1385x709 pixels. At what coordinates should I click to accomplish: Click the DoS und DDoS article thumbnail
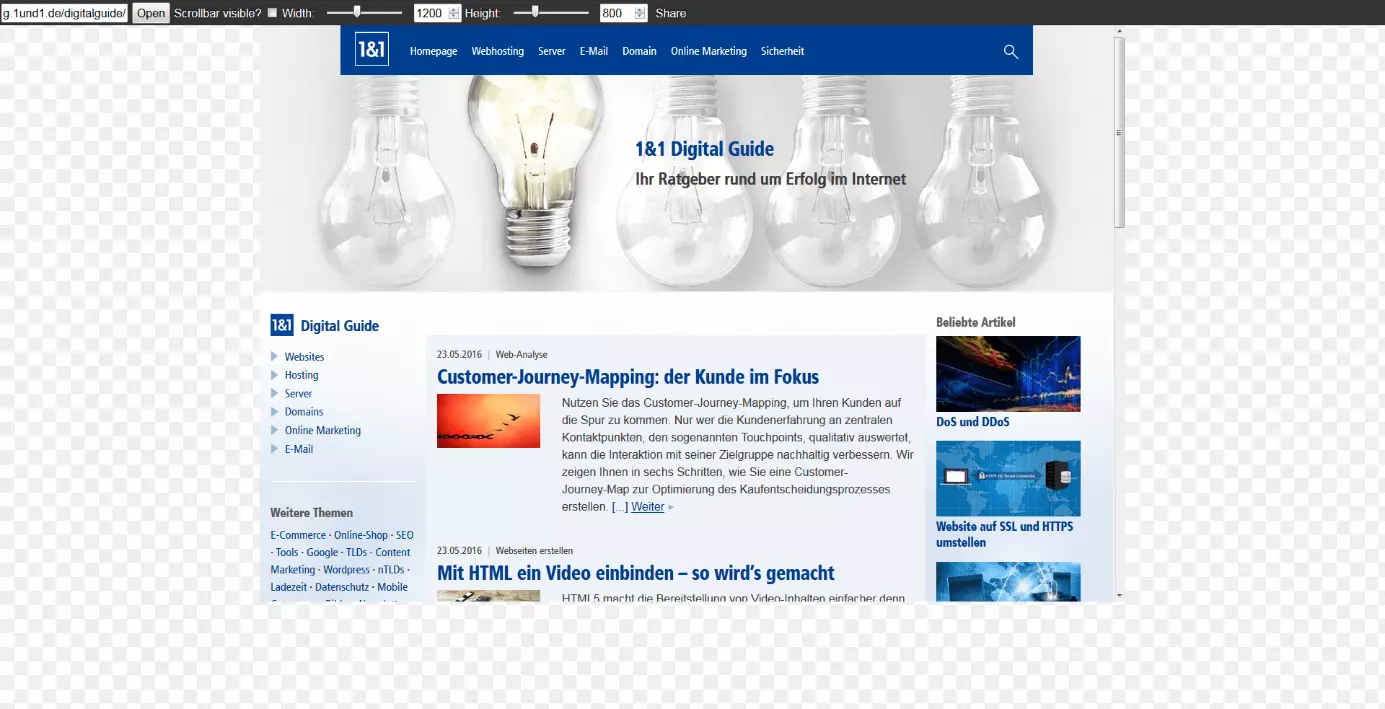click(1008, 374)
